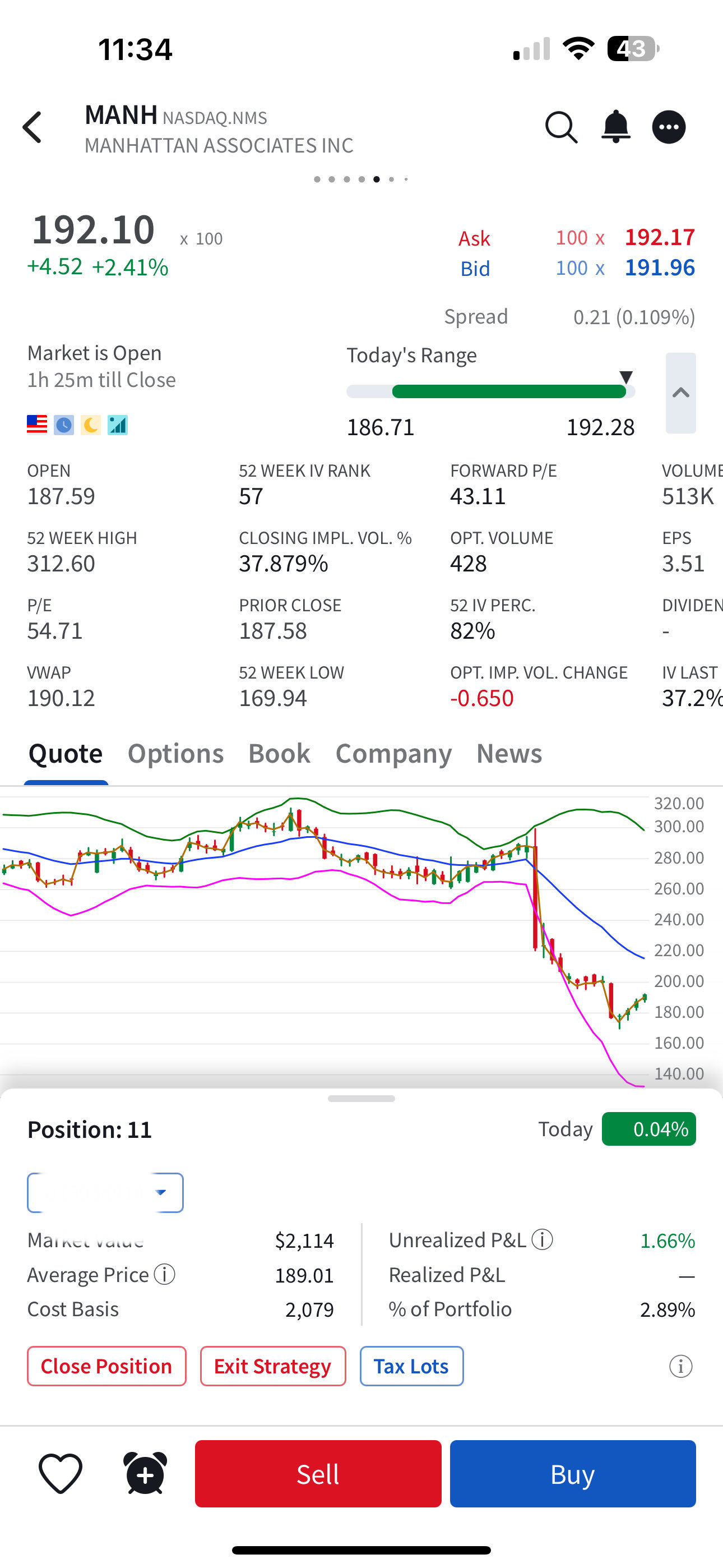This screenshot has height=1568, width=723.
Task: Tap the OPEN value 187.59
Action: (61, 496)
